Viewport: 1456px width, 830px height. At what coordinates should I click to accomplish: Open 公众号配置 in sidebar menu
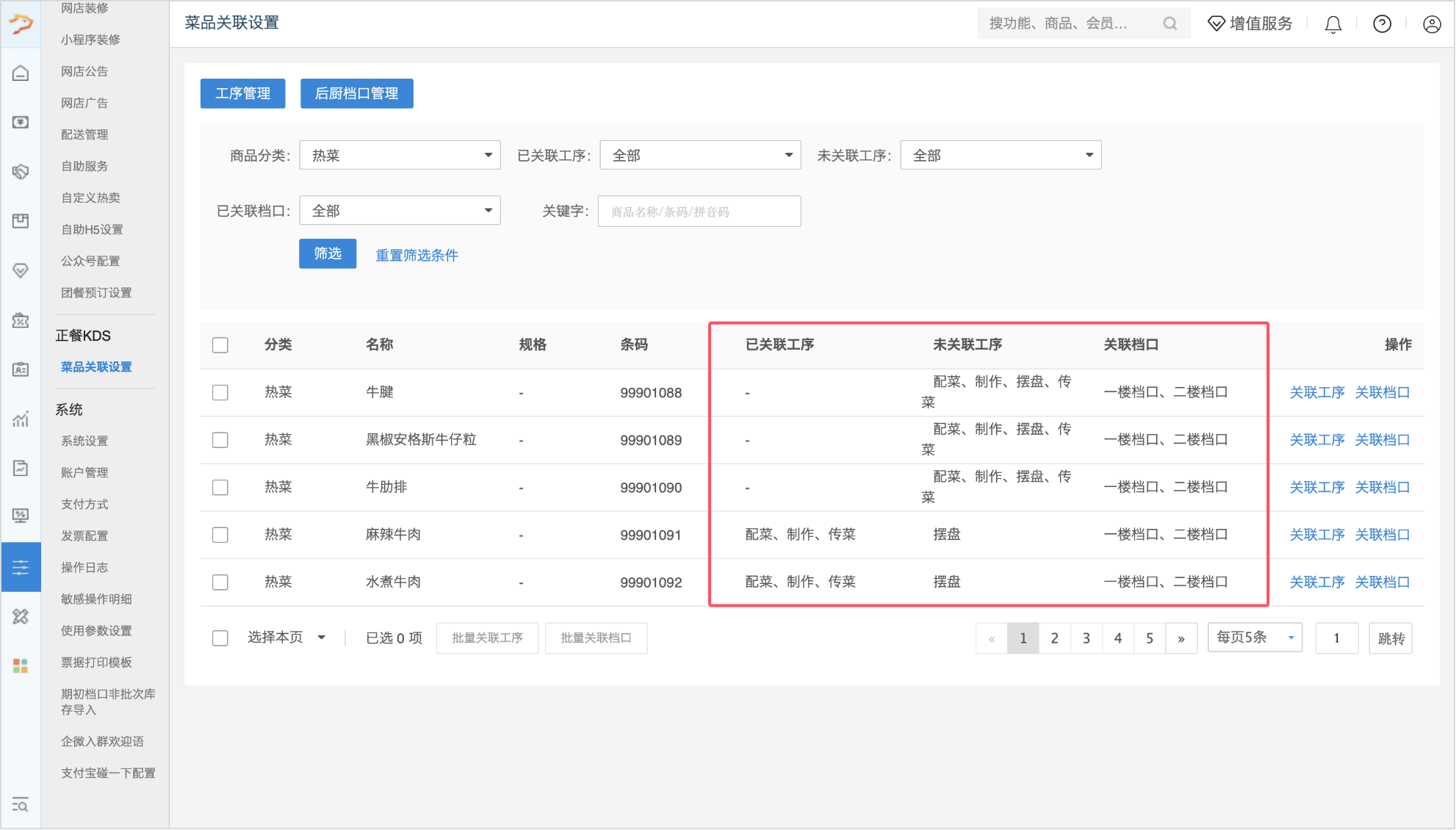(90, 261)
